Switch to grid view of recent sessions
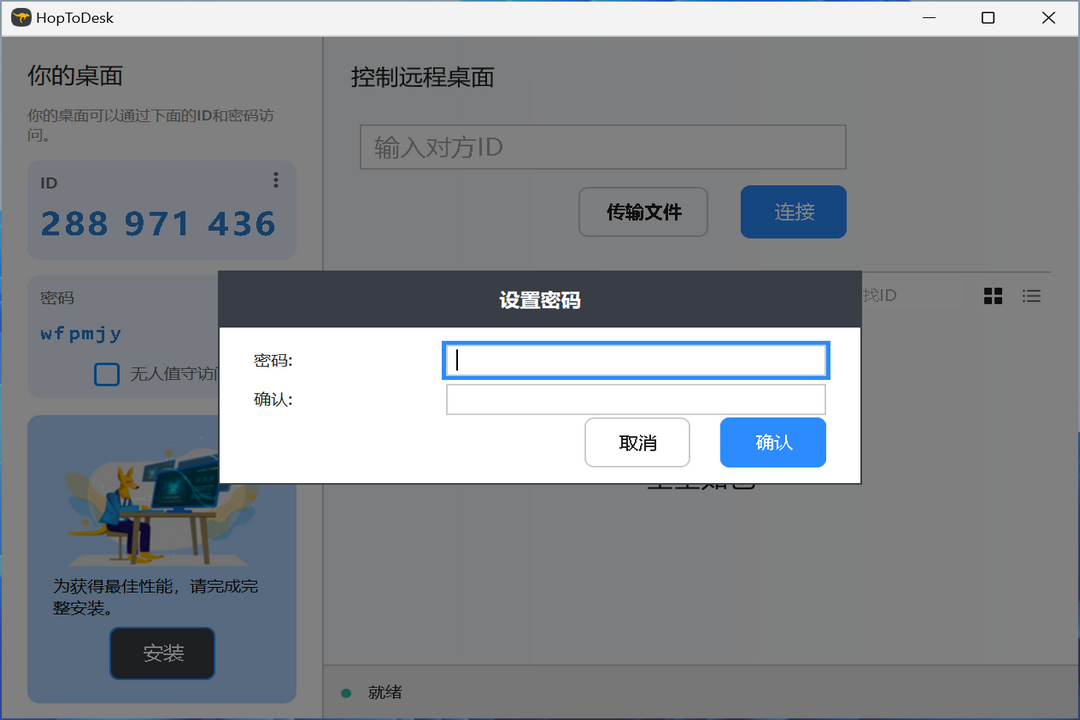This screenshot has width=1080, height=720. click(992, 295)
